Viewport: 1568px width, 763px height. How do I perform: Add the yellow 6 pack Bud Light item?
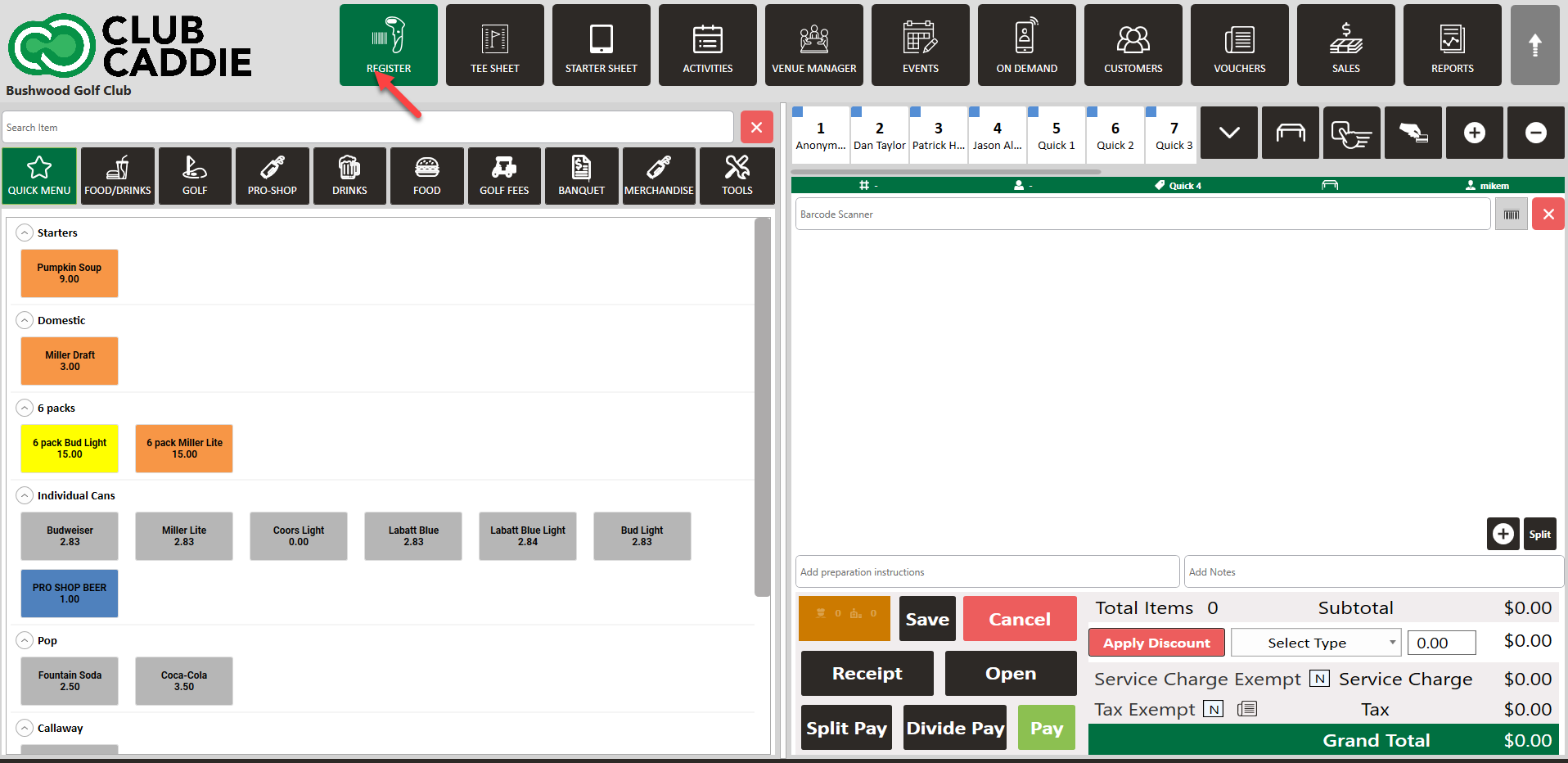pyautogui.click(x=70, y=449)
